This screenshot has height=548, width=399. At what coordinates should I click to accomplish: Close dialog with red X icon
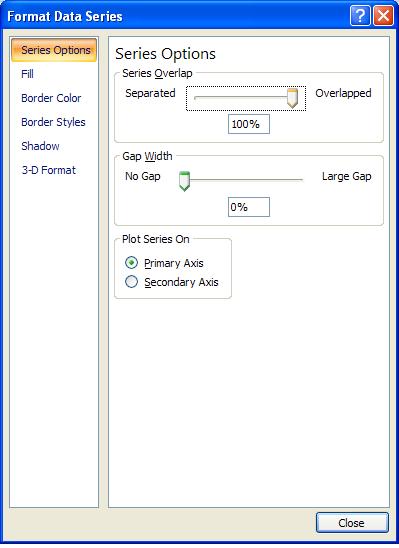[383, 16]
